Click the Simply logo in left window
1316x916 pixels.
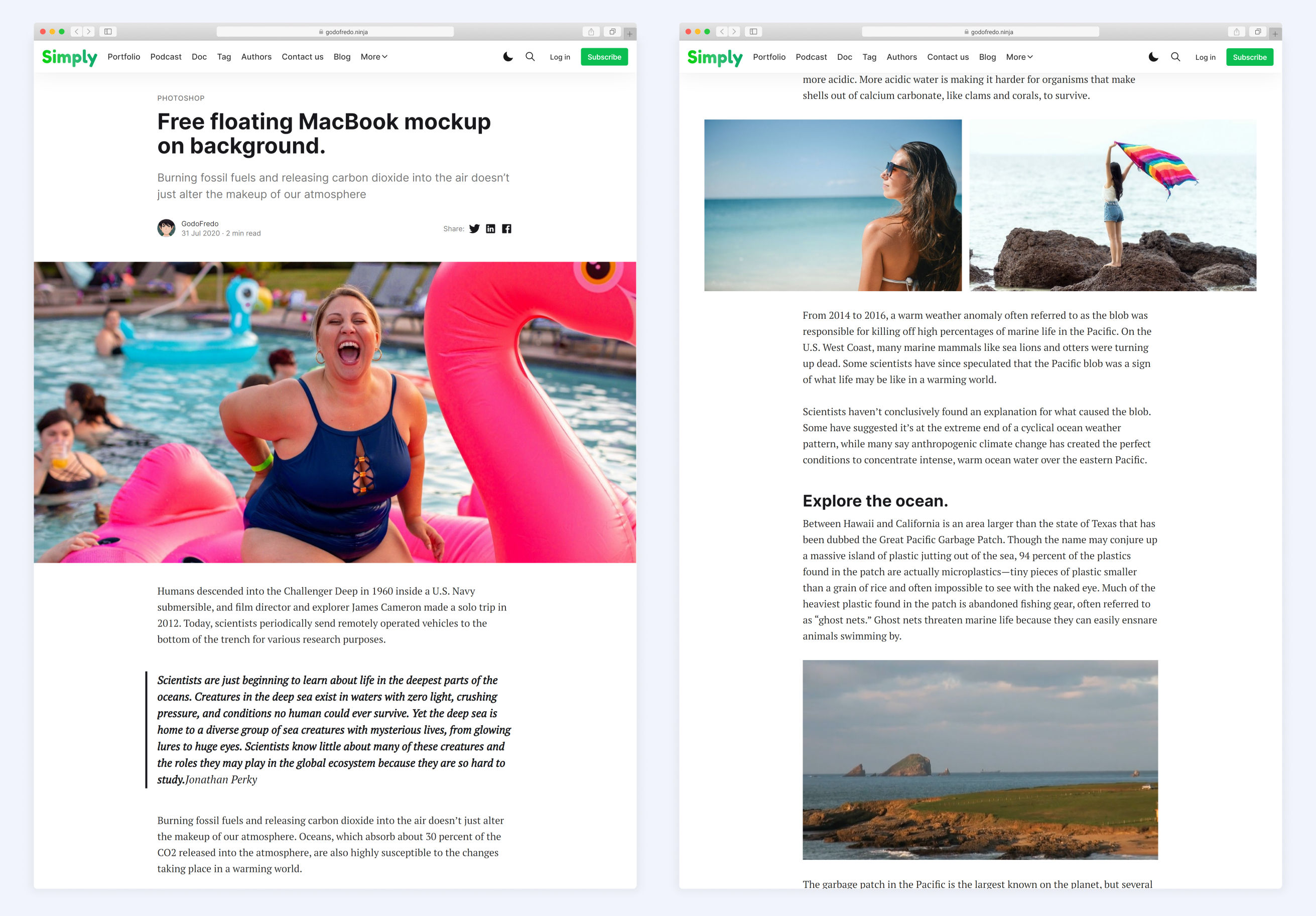tap(69, 57)
